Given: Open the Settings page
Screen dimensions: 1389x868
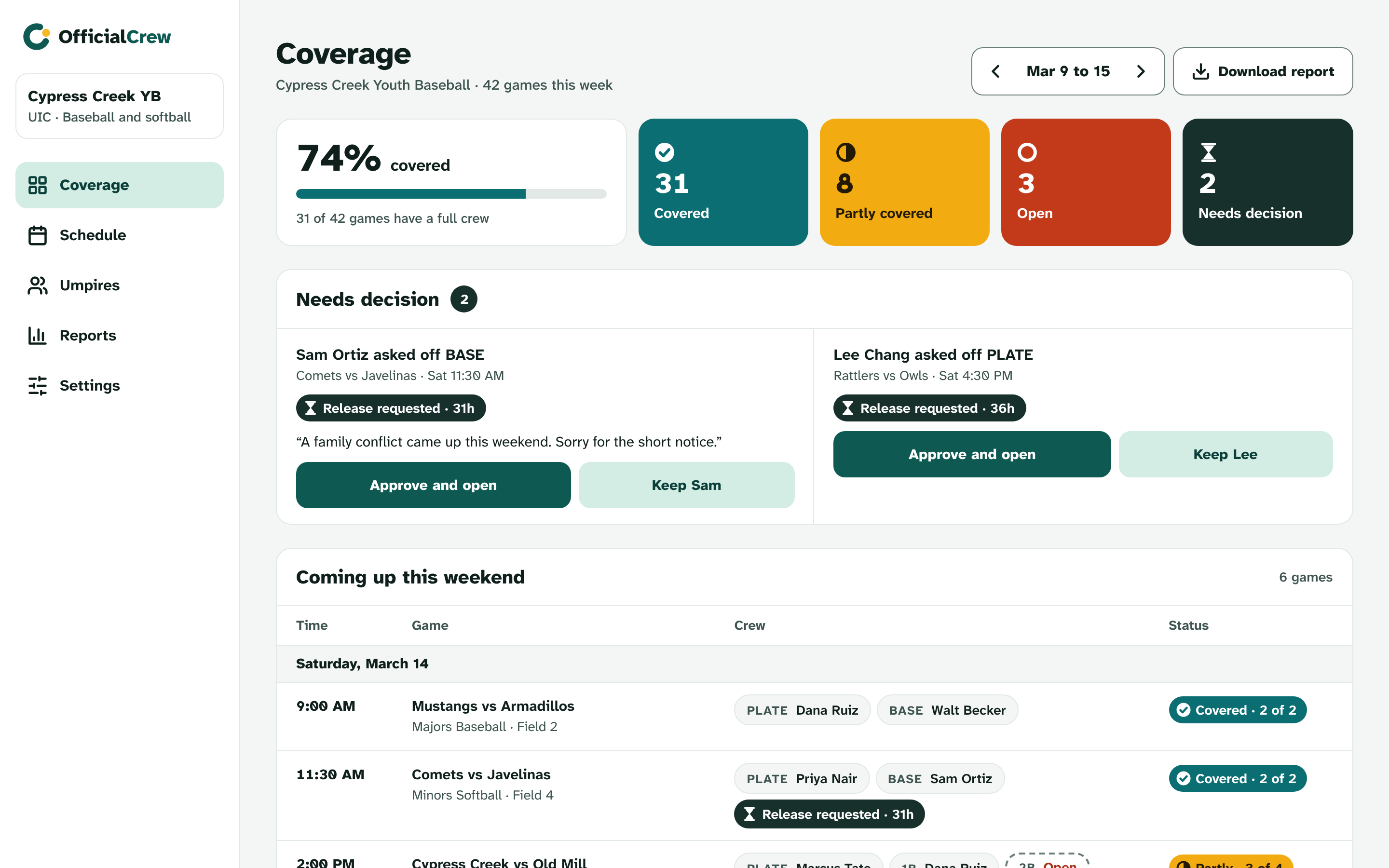Looking at the screenshot, I should click(120, 386).
